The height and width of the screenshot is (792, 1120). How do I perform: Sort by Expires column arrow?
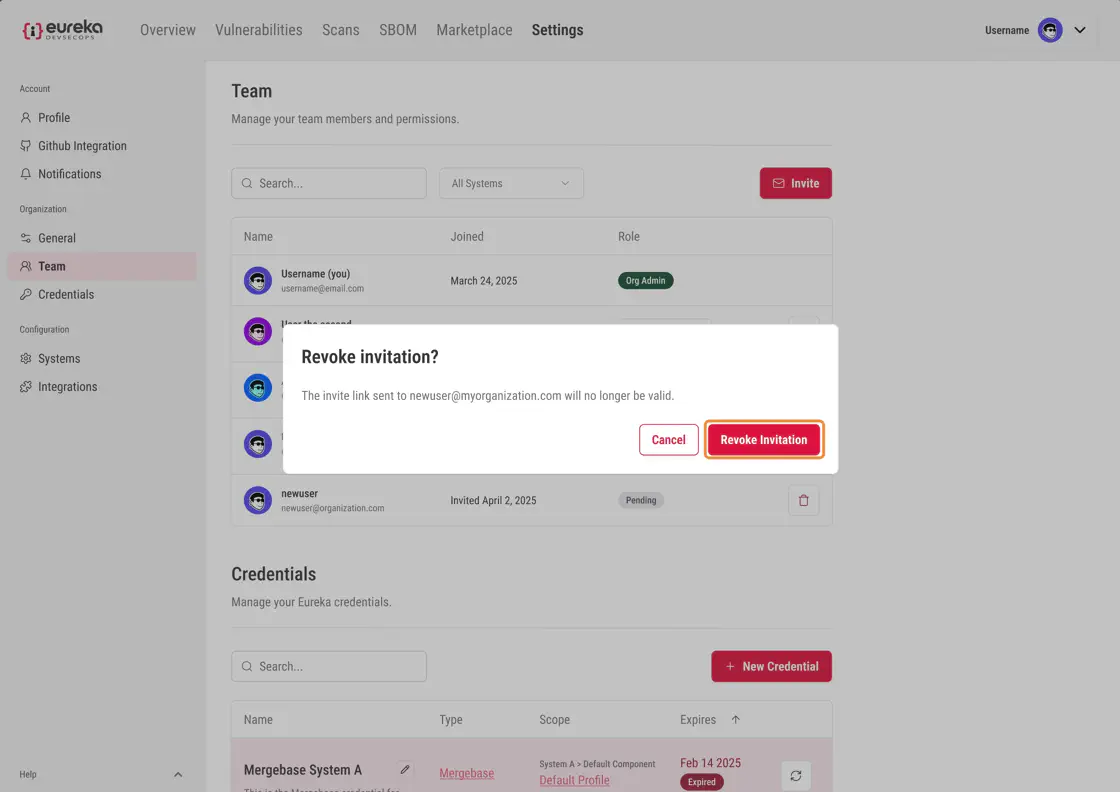(736, 720)
